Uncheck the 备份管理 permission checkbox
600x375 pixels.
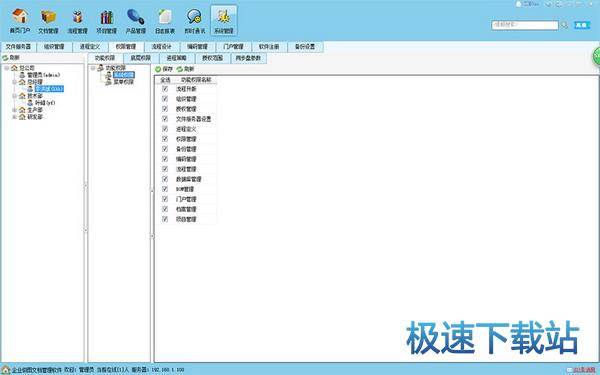(x=165, y=149)
